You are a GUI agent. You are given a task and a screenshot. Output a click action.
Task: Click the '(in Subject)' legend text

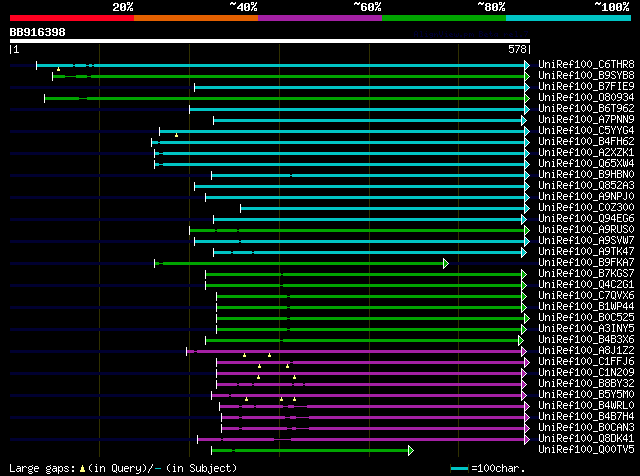[202, 468]
